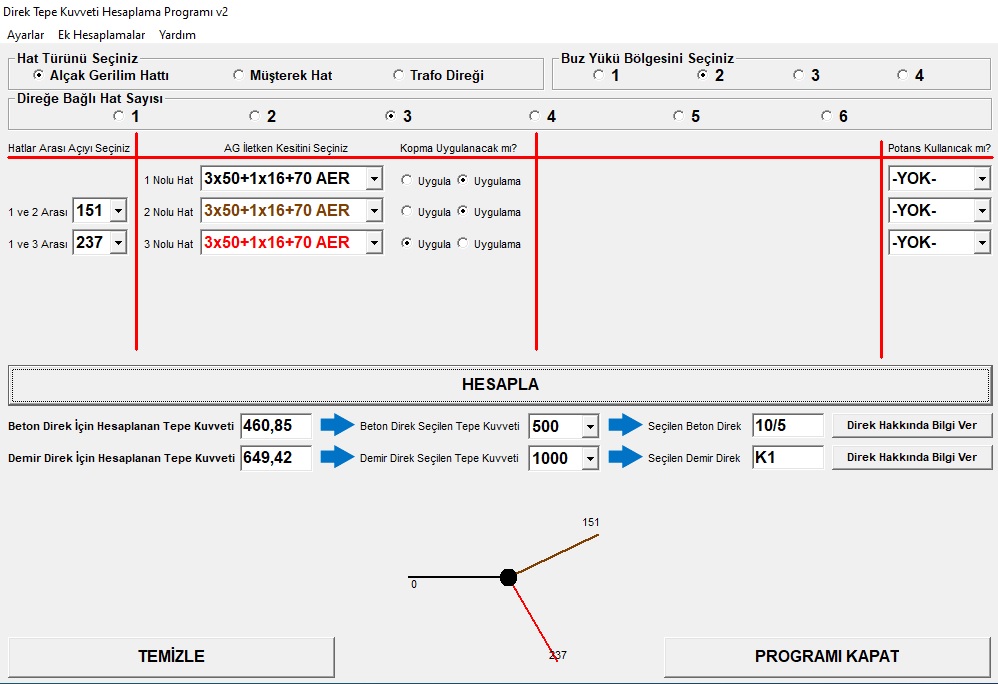The height and width of the screenshot is (684, 998).
Task: Expand 2 Nolu Hat conductor dropdown
Action: [374, 211]
